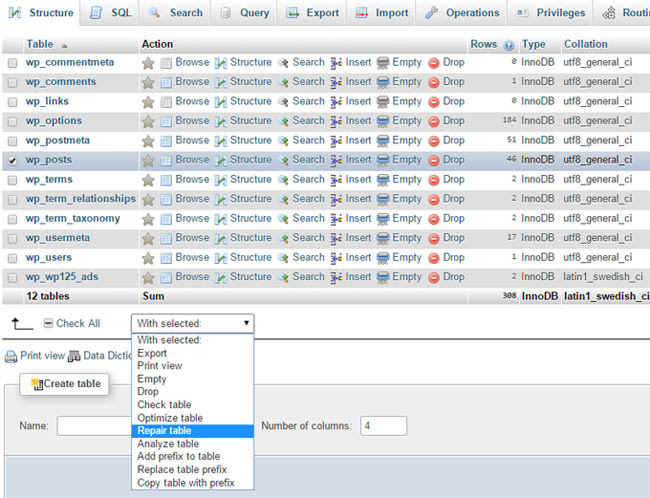This screenshot has width=650, height=498.
Task: Check the wp_comments checkbox
Action: (x=12, y=83)
